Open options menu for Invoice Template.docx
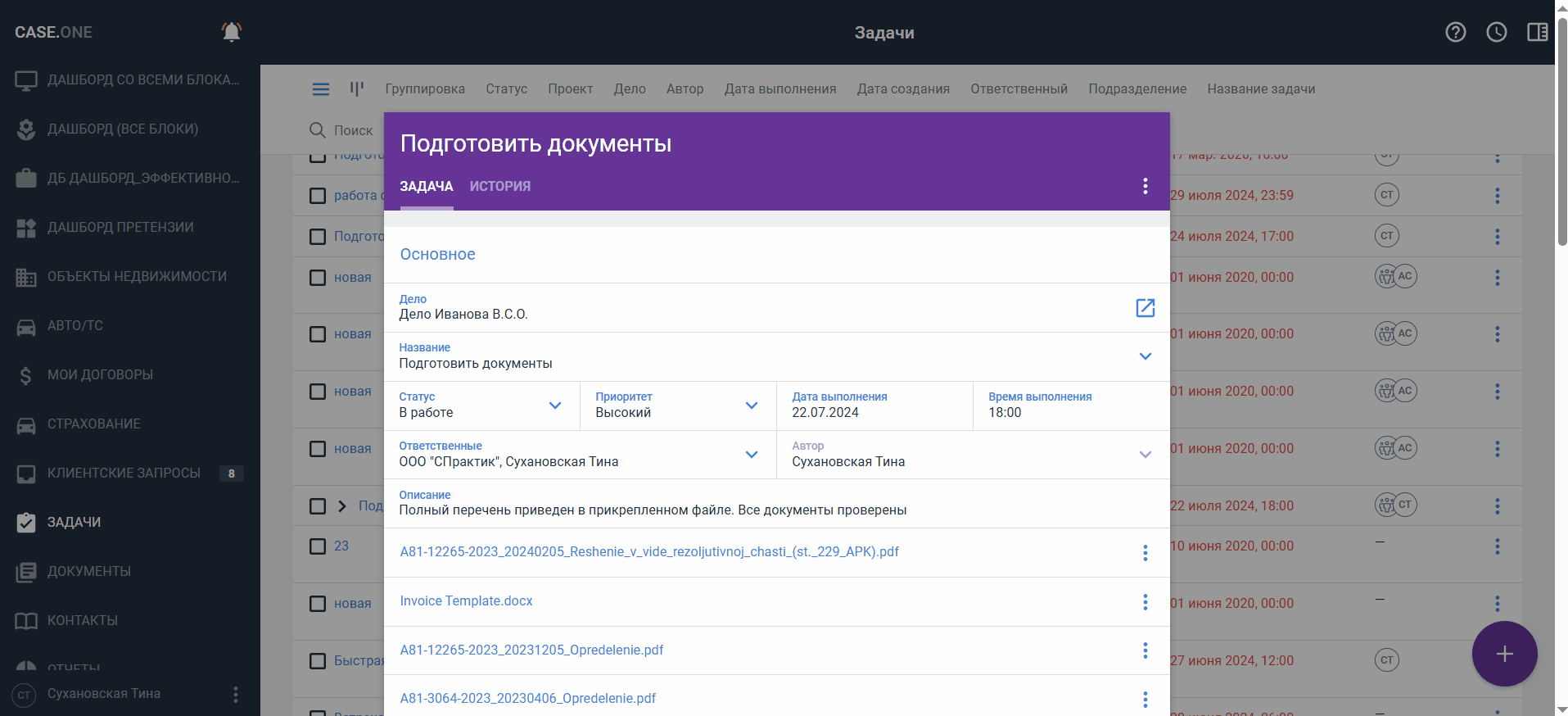This screenshot has height=716, width=1568. [1145, 602]
